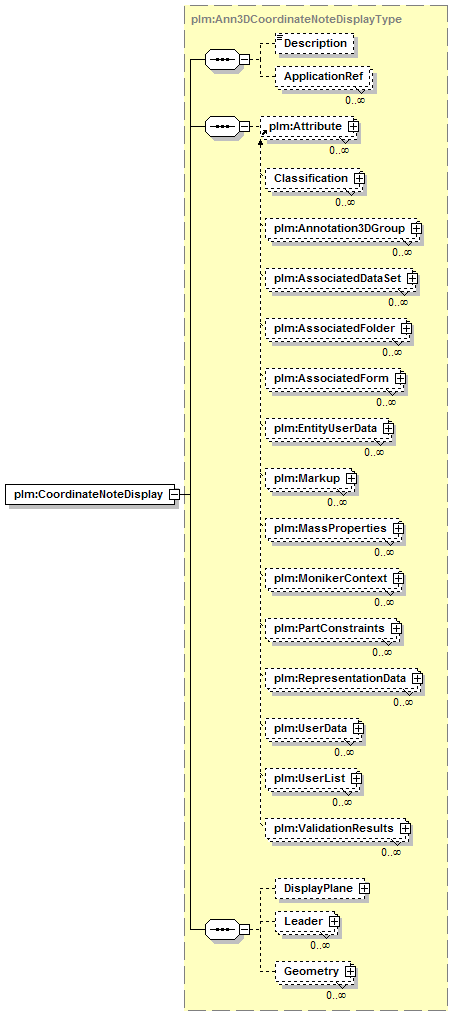Expand the Classification element

[x=359, y=178]
